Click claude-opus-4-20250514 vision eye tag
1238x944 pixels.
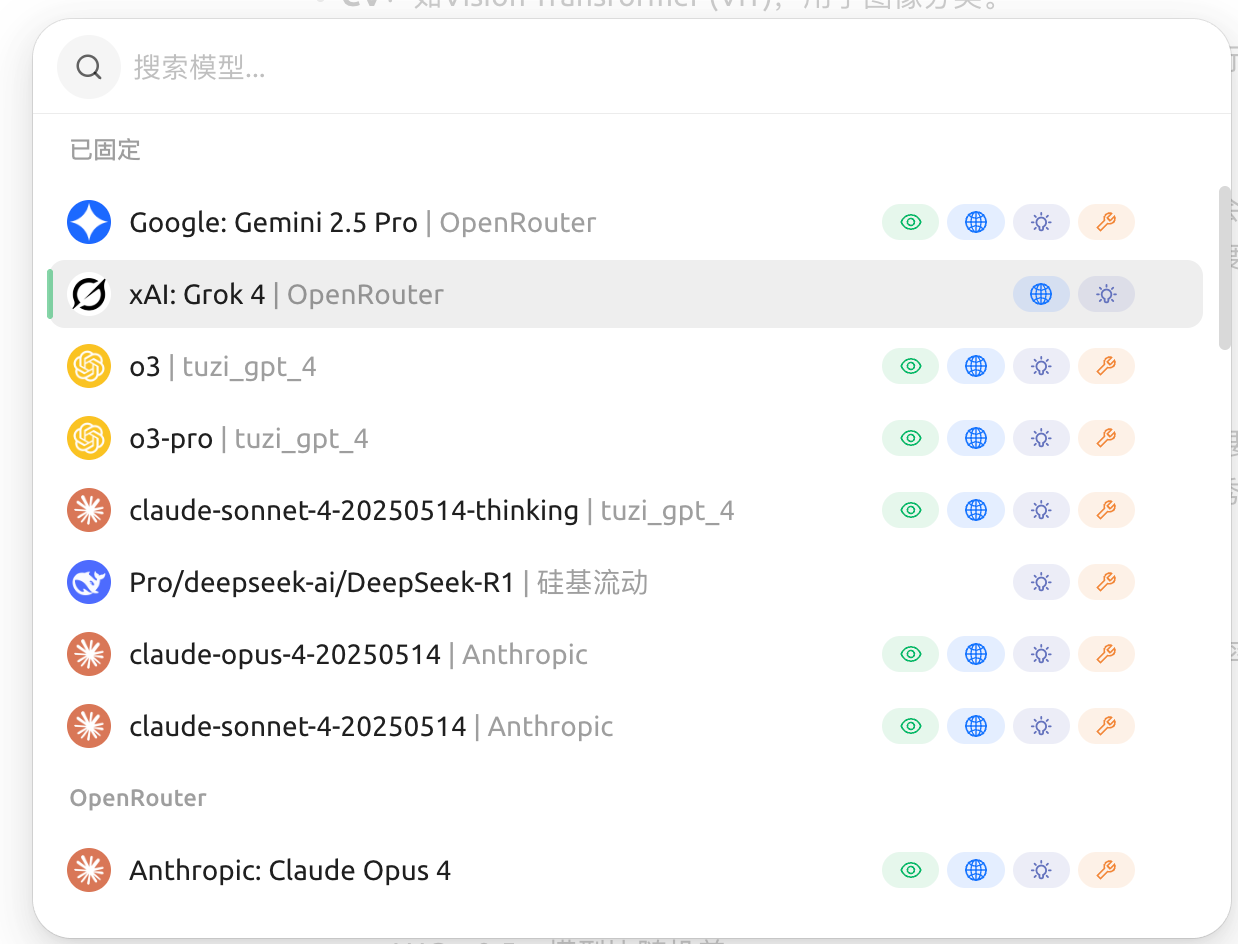pos(910,654)
